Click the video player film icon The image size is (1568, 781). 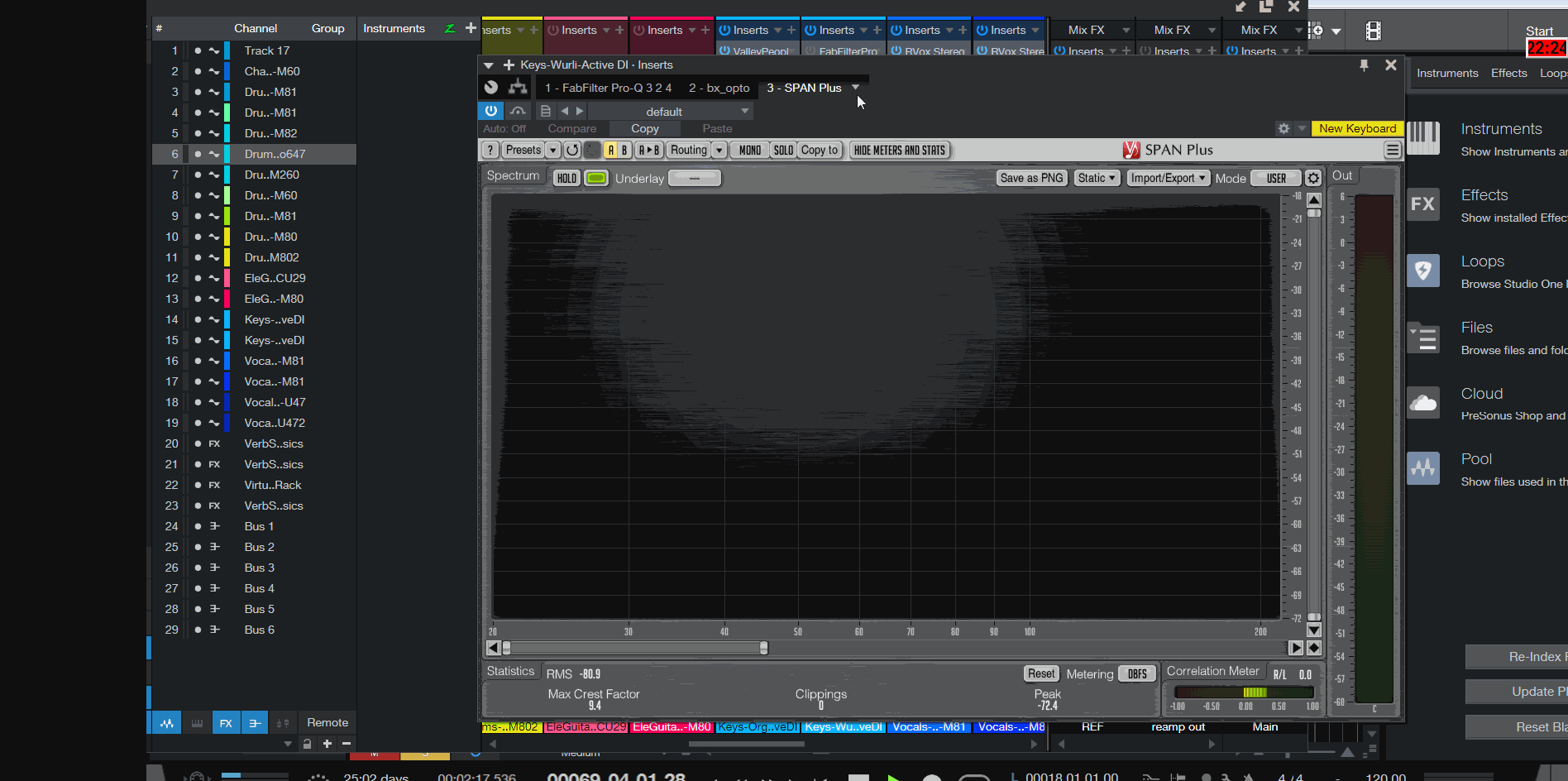(1373, 31)
